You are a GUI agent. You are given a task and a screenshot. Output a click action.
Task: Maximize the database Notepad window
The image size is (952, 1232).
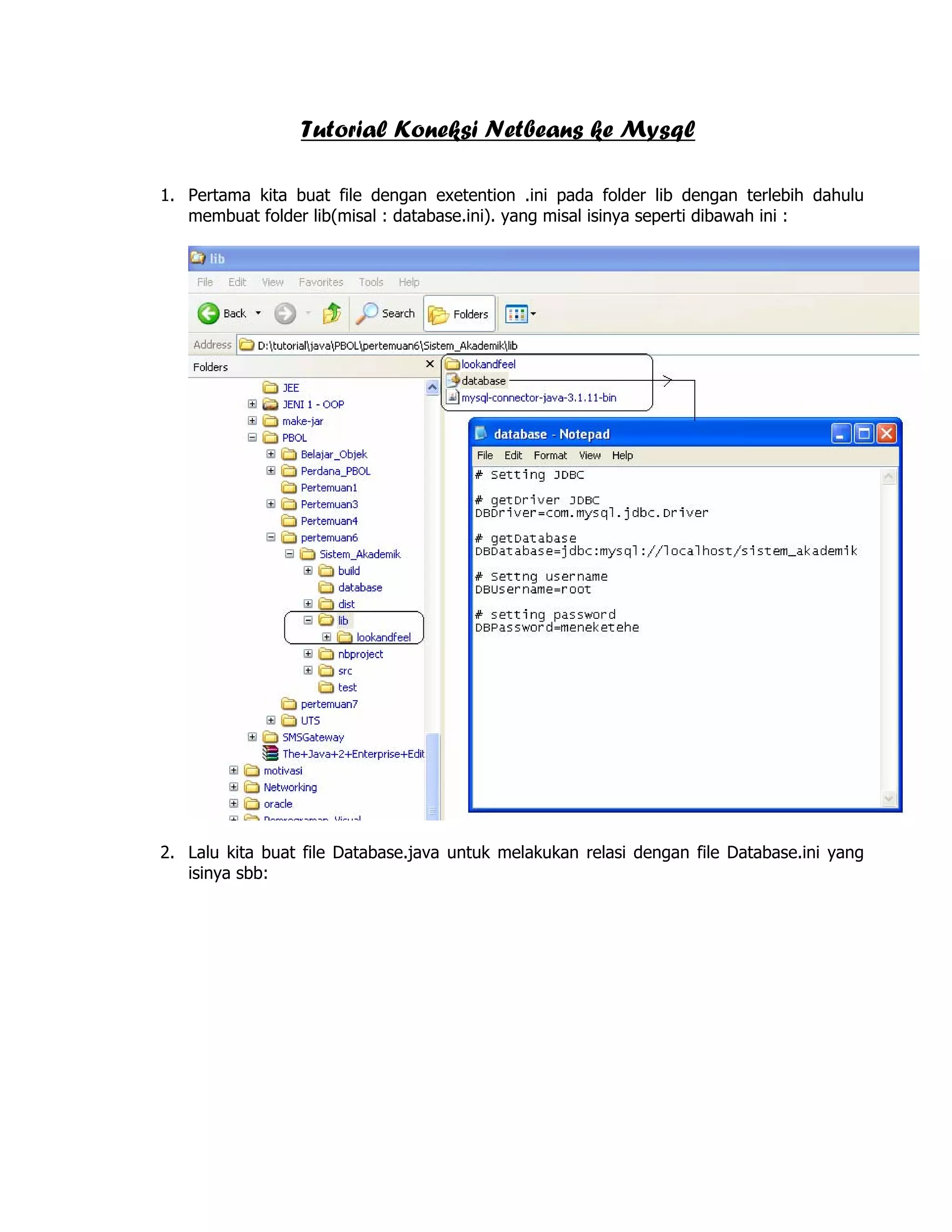coord(864,434)
